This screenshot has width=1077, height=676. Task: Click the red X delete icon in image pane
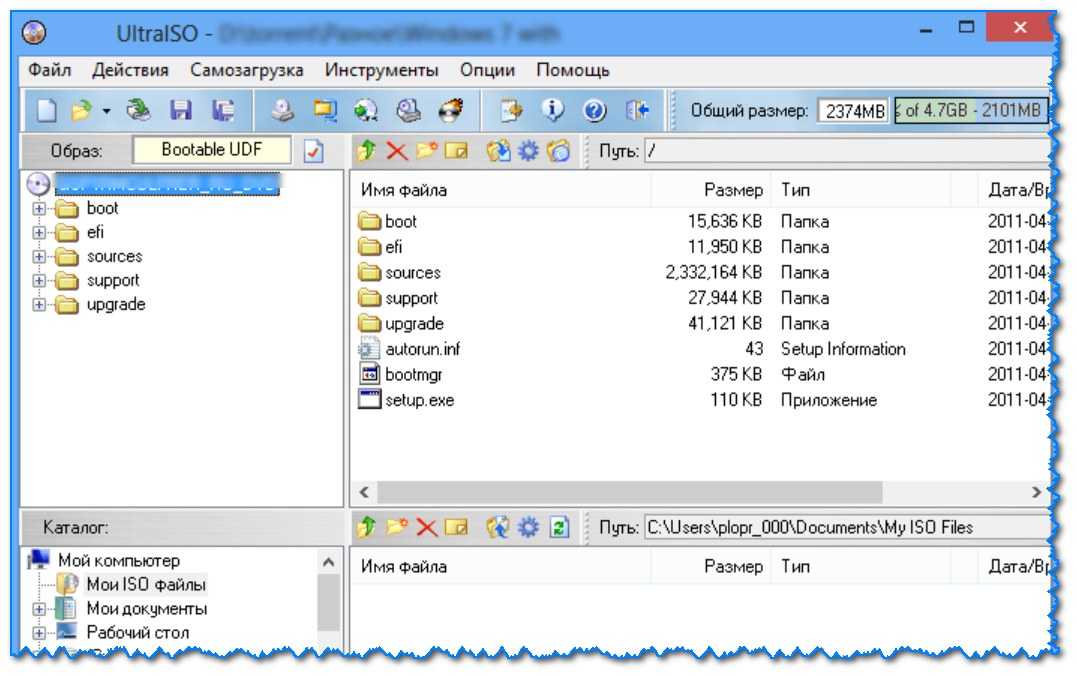[x=397, y=151]
